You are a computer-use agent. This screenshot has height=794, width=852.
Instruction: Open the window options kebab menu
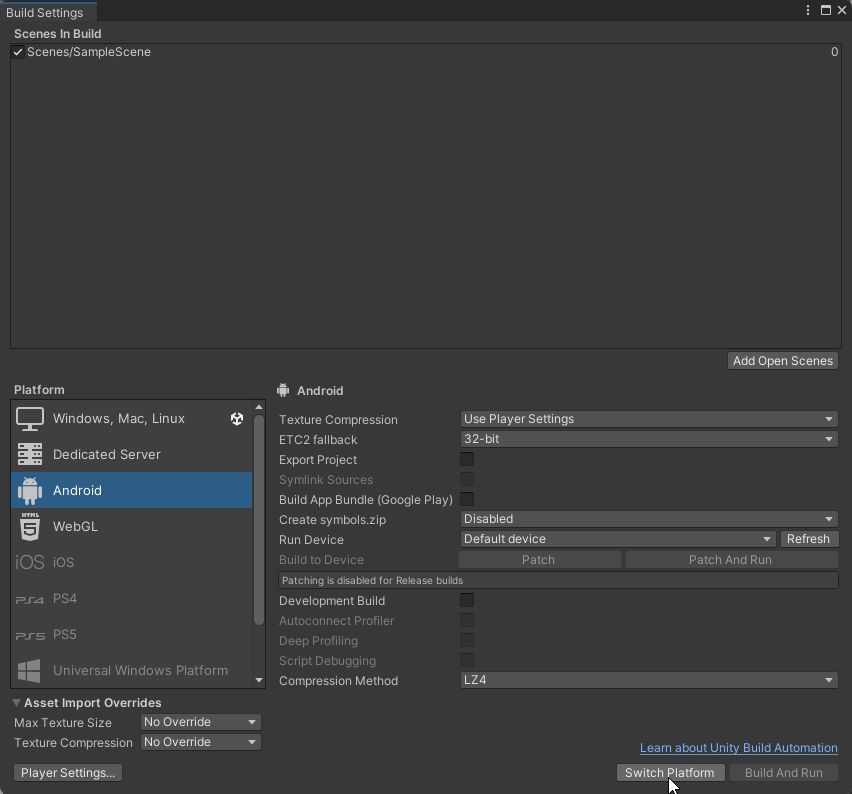click(808, 10)
